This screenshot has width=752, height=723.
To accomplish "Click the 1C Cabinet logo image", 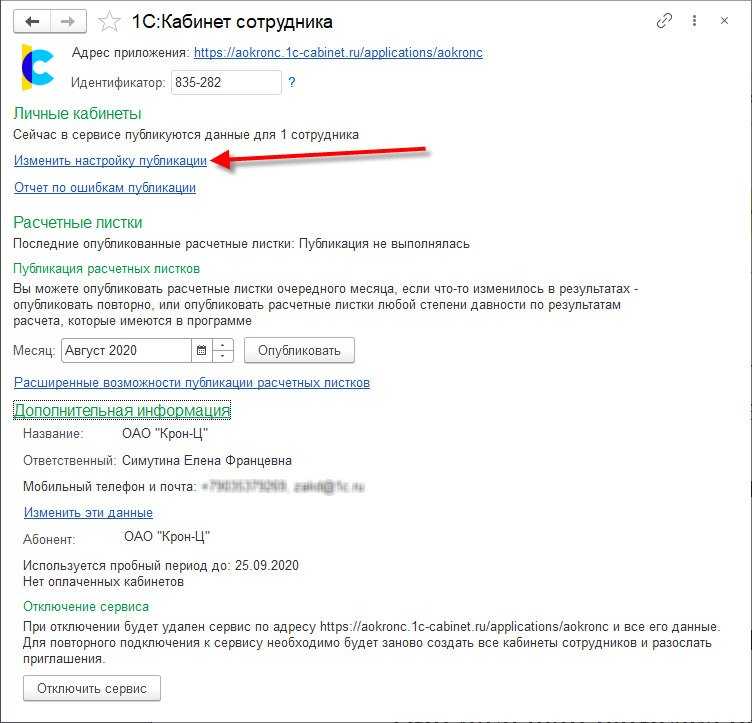I will click(37, 67).
